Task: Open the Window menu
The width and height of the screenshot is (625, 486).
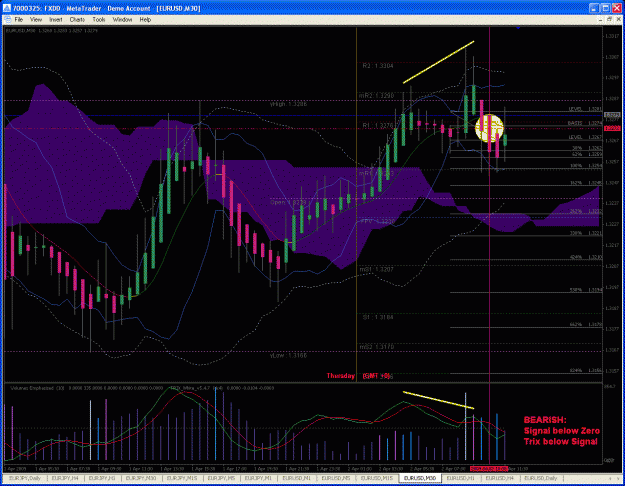Action: (122, 20)
